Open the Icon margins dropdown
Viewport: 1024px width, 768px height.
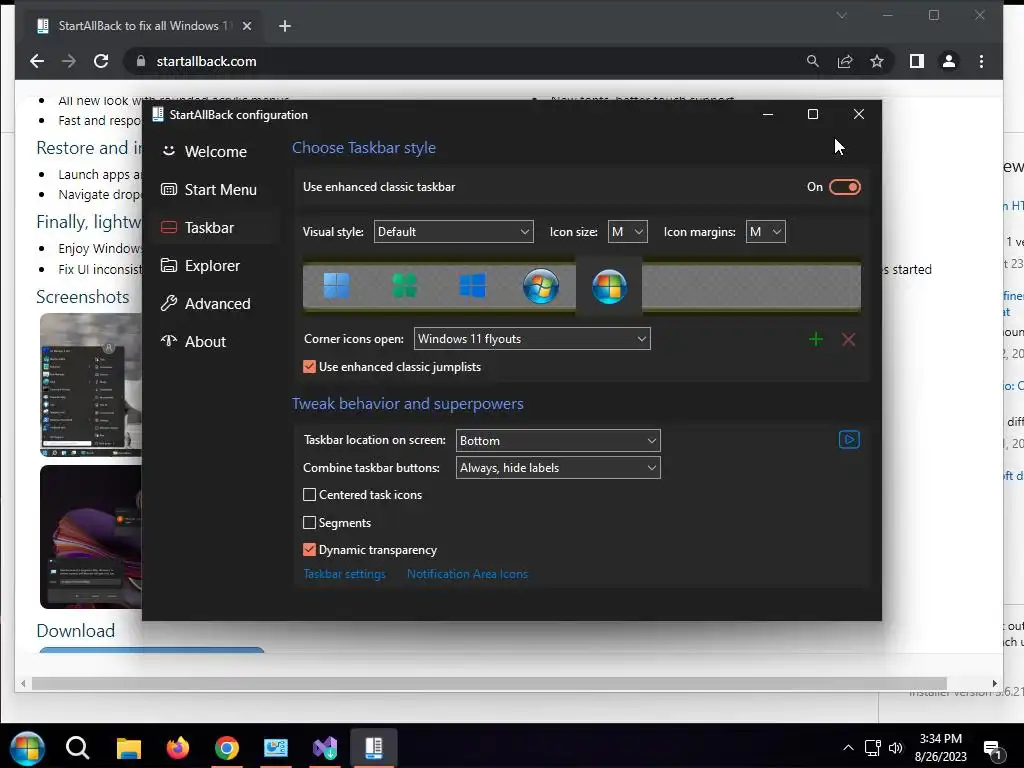[x=765, y=232]
